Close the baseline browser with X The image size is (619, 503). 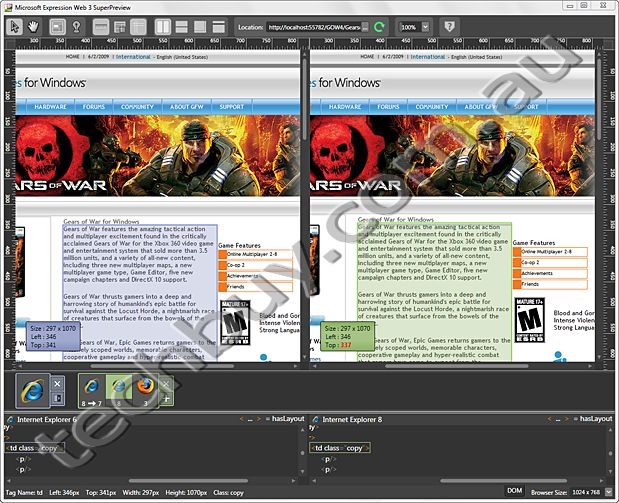57,383
